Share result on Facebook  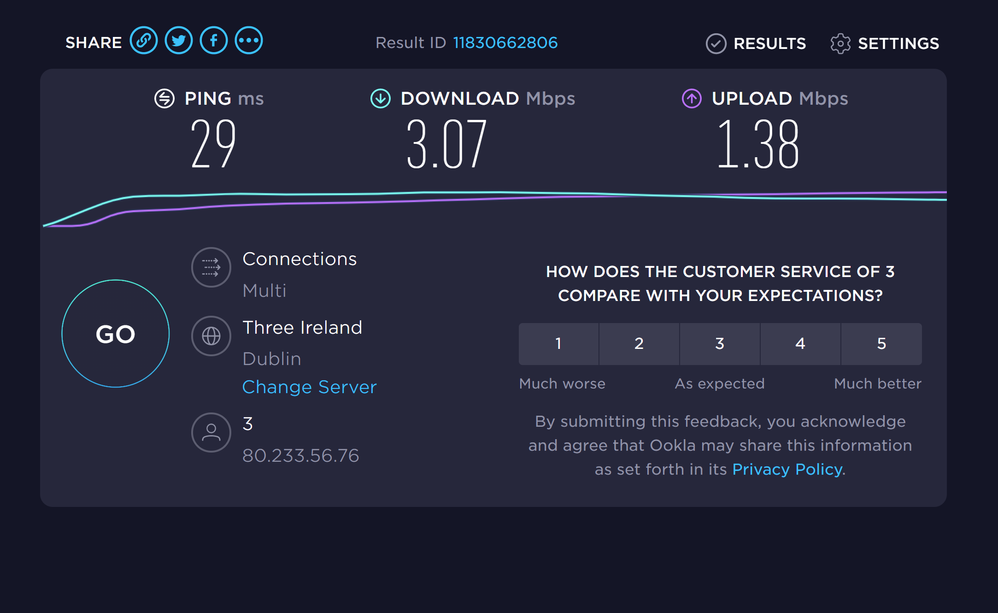tap(213, 41)
